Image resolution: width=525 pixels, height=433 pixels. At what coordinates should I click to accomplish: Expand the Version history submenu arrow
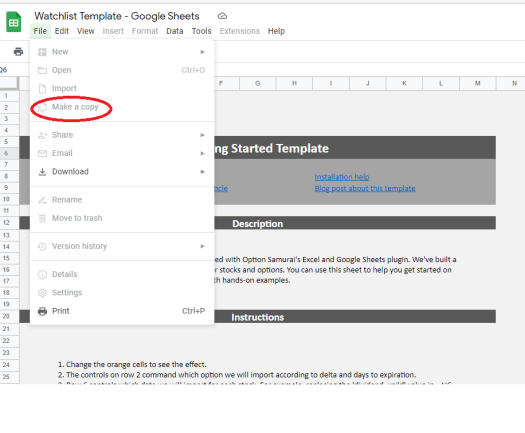[202, 246]
